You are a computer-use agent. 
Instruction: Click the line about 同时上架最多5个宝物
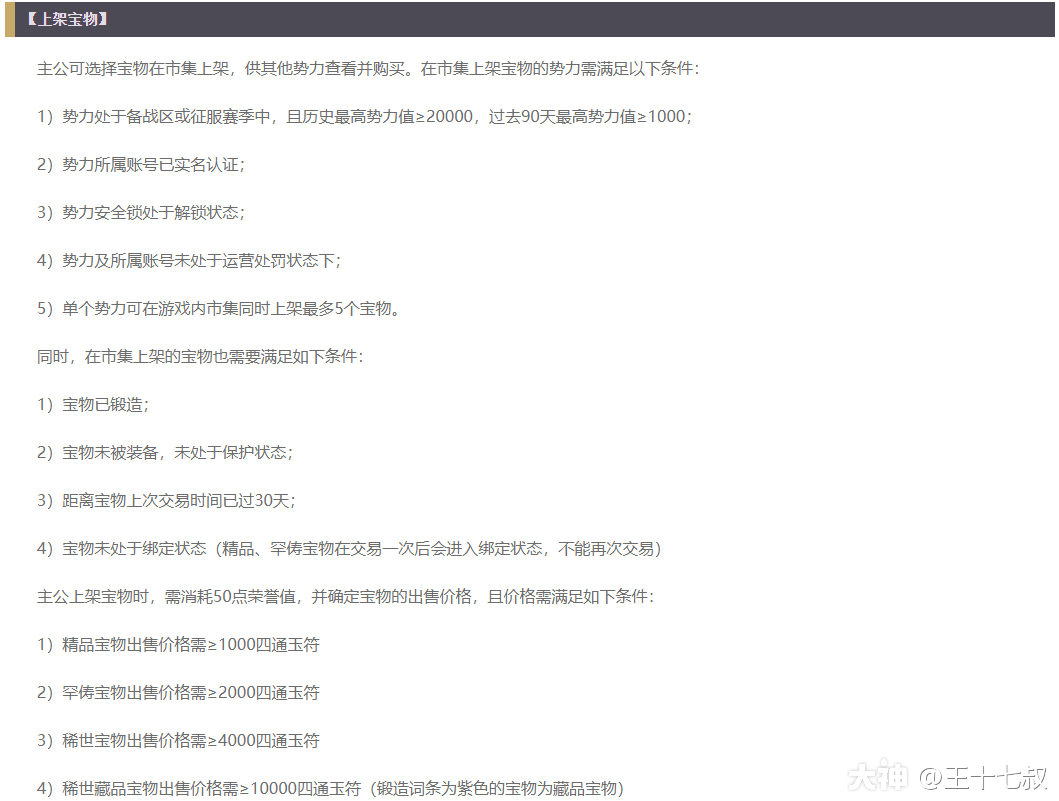click(220, 309)
